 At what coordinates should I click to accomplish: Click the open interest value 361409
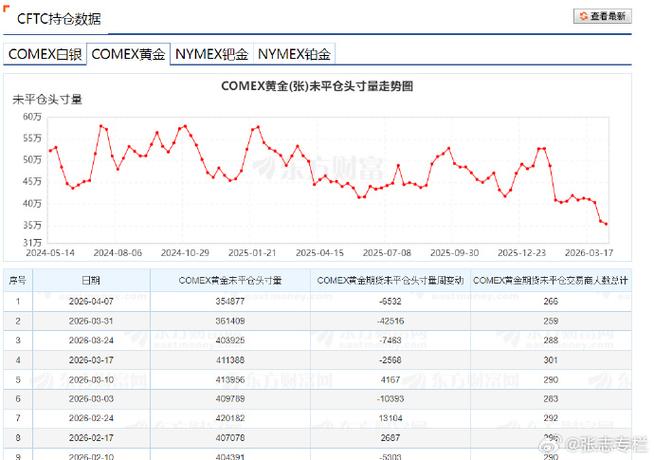(x=230, y=321)
